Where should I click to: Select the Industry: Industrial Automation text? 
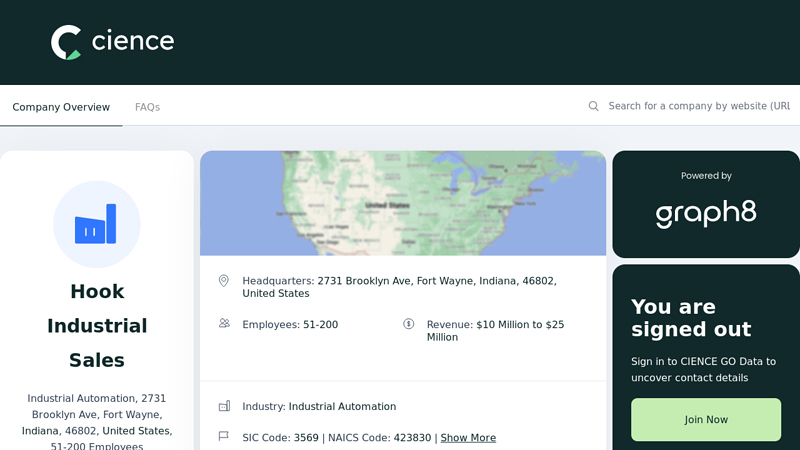click(319, 407)
